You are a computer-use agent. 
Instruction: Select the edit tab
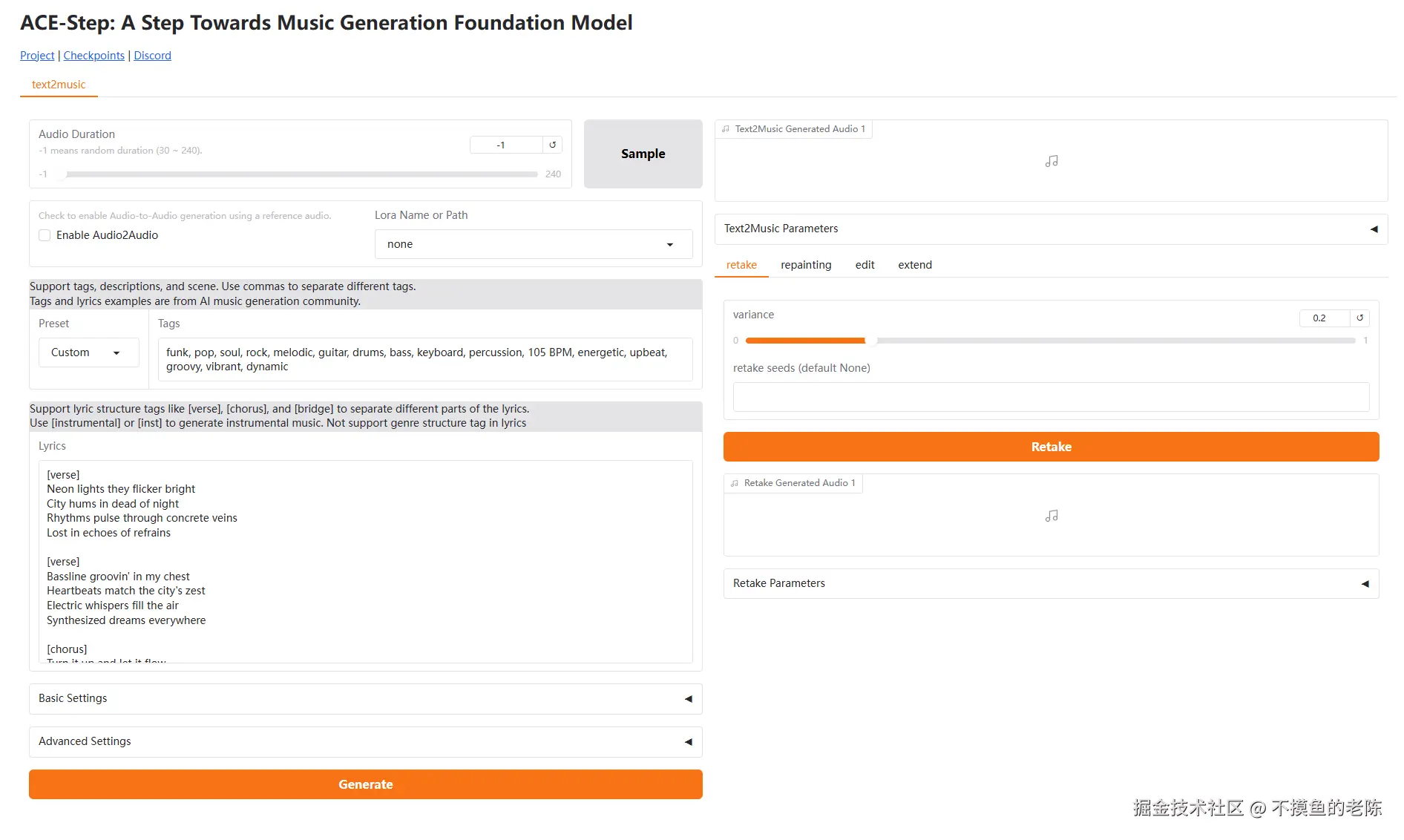865,265
